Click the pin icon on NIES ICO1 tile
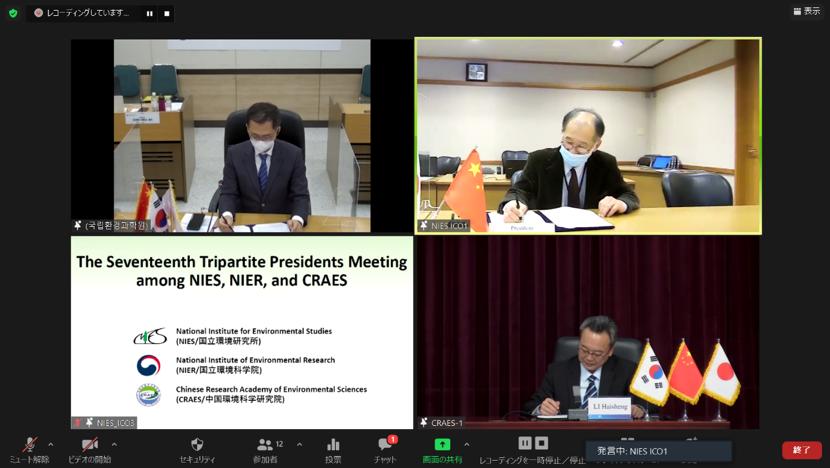The width and height of the screenshot is (830, 468). [x=424, y=226]
